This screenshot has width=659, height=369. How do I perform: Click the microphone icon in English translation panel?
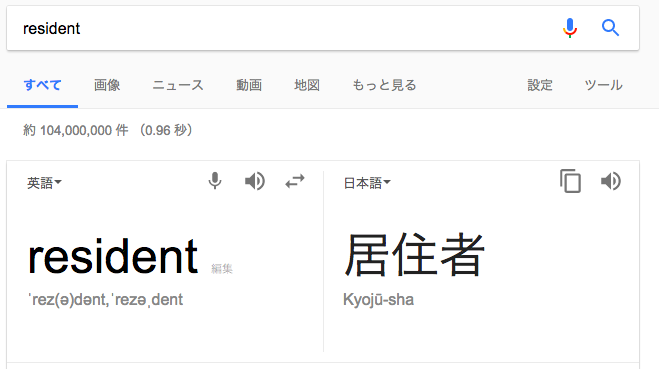215,181
